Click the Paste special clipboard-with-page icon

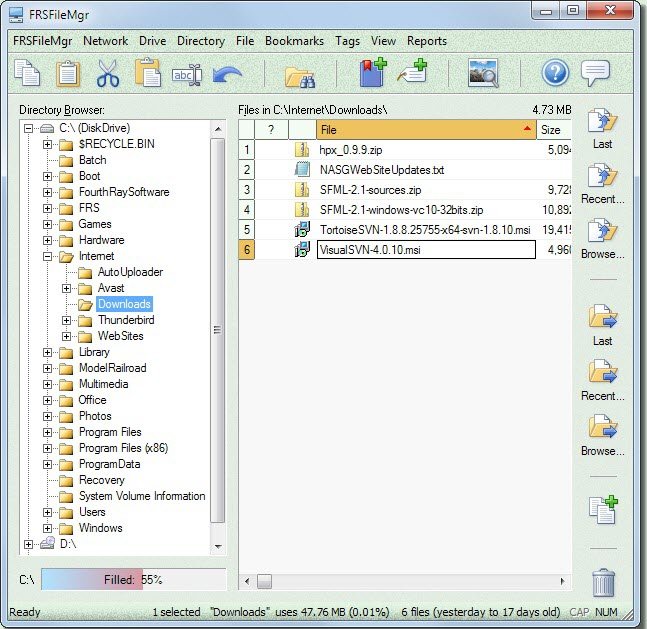pos(148,73)
